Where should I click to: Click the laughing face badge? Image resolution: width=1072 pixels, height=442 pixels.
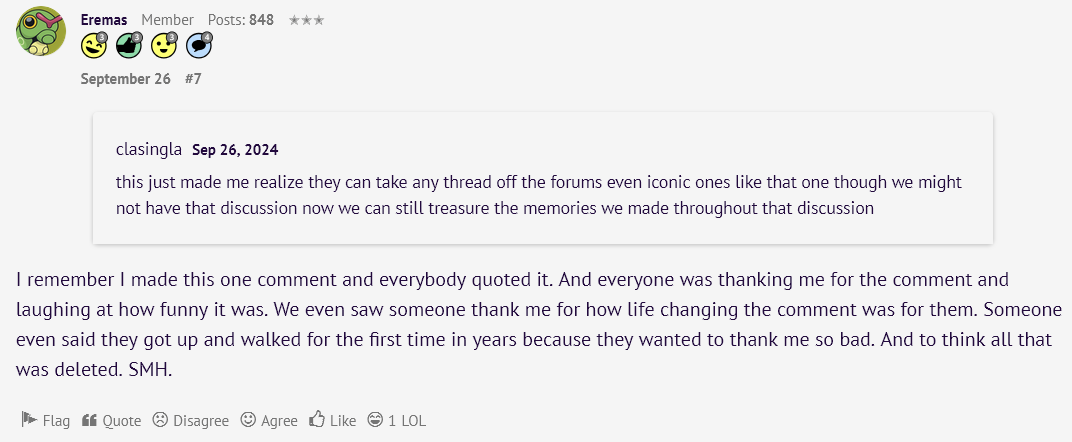pyautogui.click(x=94, y=46)
